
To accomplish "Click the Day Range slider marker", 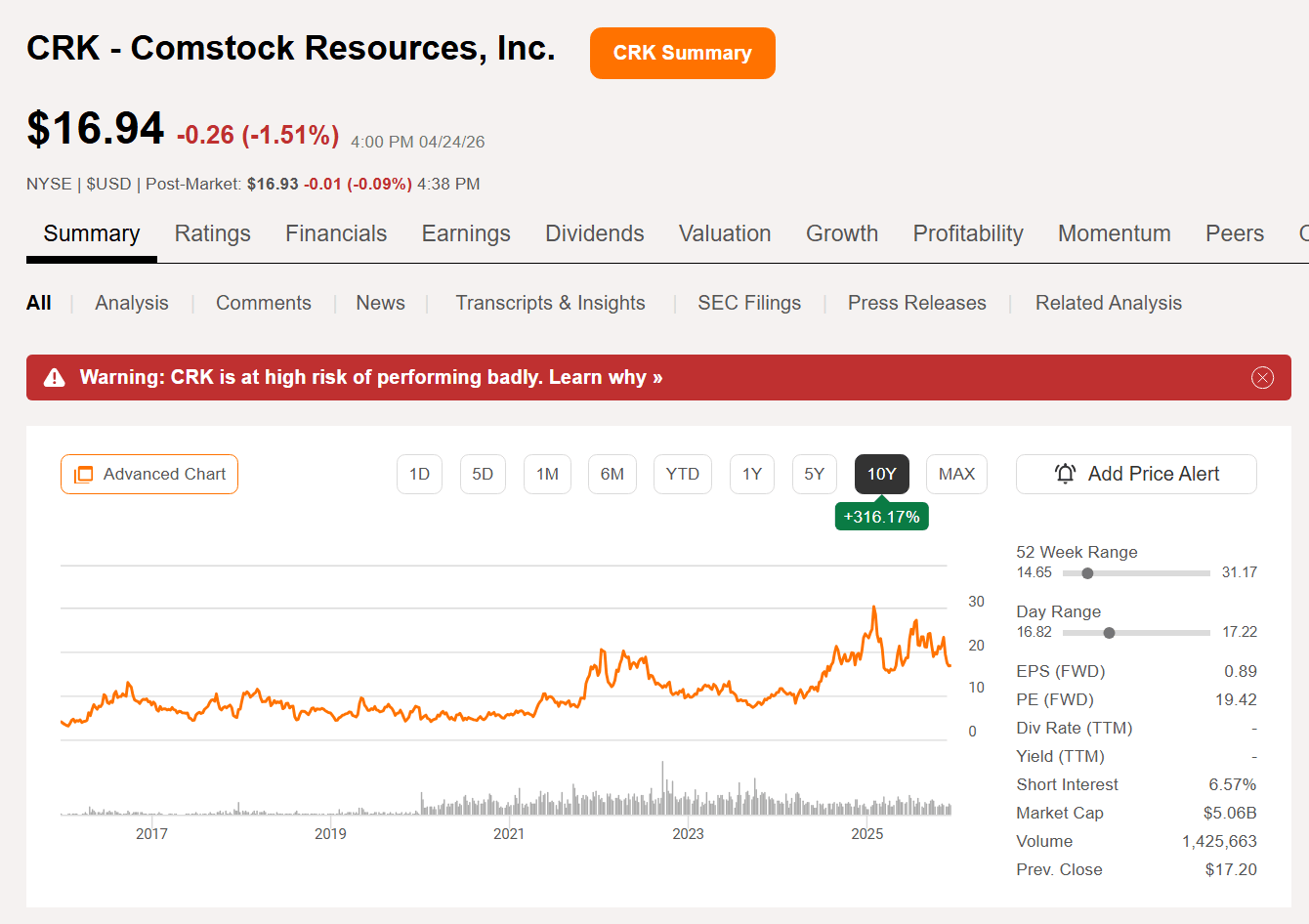I will [1109, 633].
